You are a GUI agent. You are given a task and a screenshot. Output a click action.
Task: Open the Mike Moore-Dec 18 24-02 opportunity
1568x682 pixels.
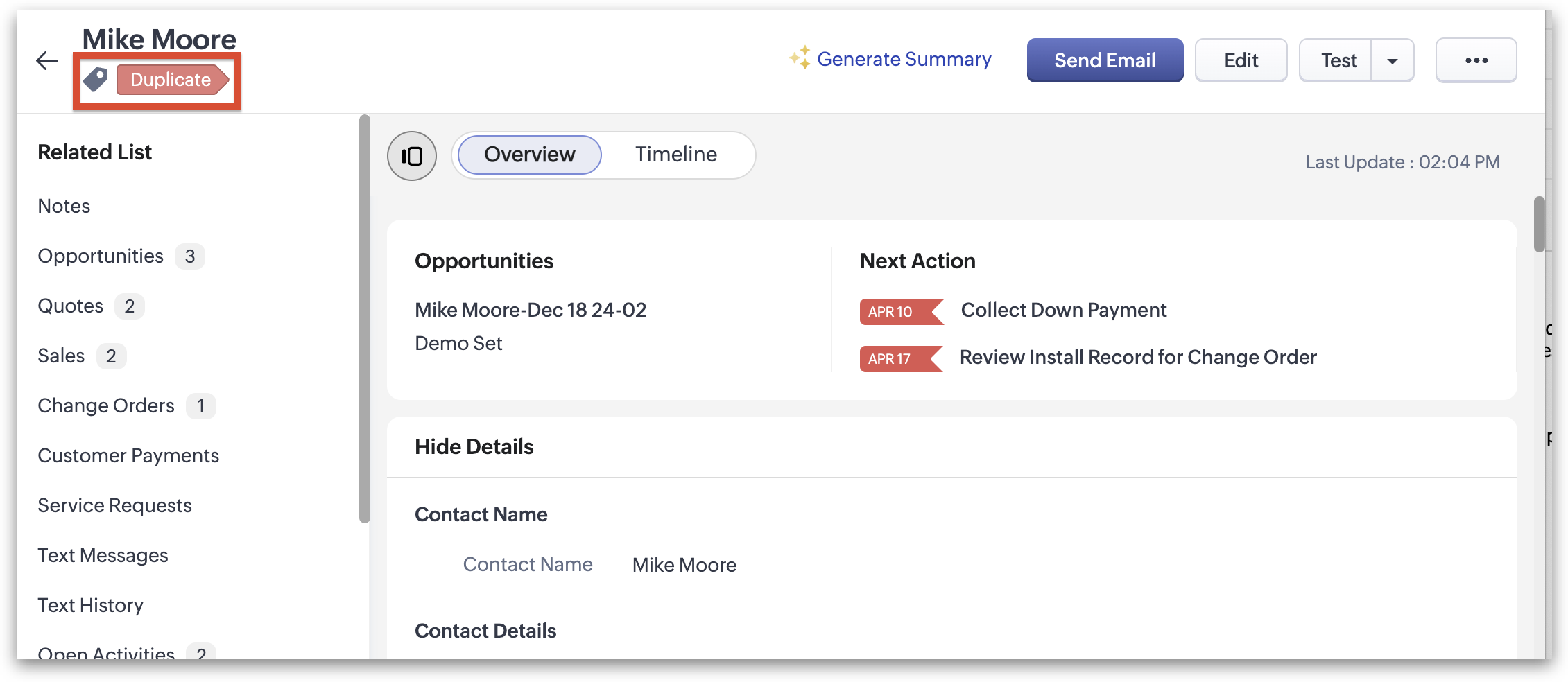click(x=530, y=310)
